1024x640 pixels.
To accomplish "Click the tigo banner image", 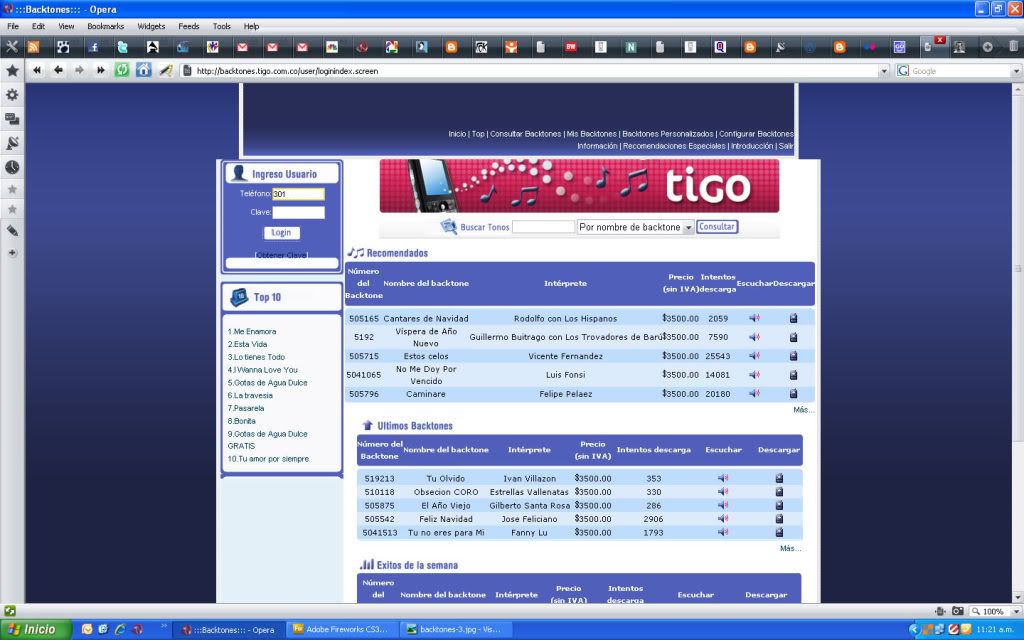I will coord(579,186).
